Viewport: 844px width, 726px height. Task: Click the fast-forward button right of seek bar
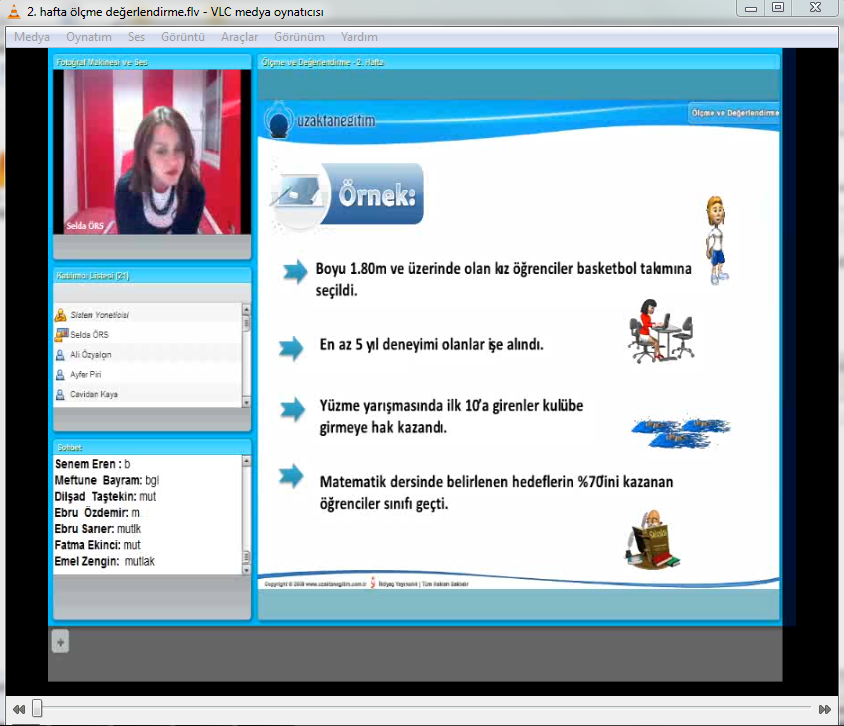click(824, 709)
